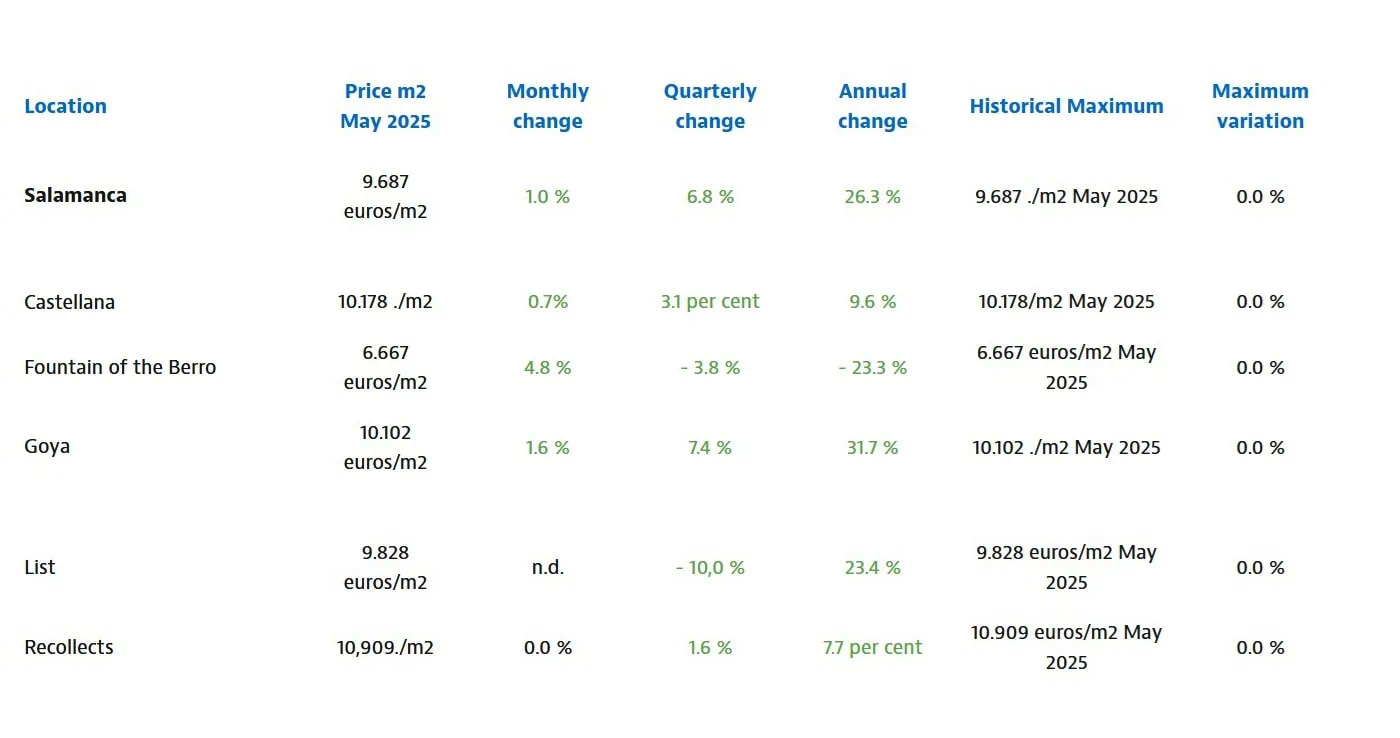This screenshot has width=1400, height=738.
Task: Click the Annual change column header
Action: (872, 106)
